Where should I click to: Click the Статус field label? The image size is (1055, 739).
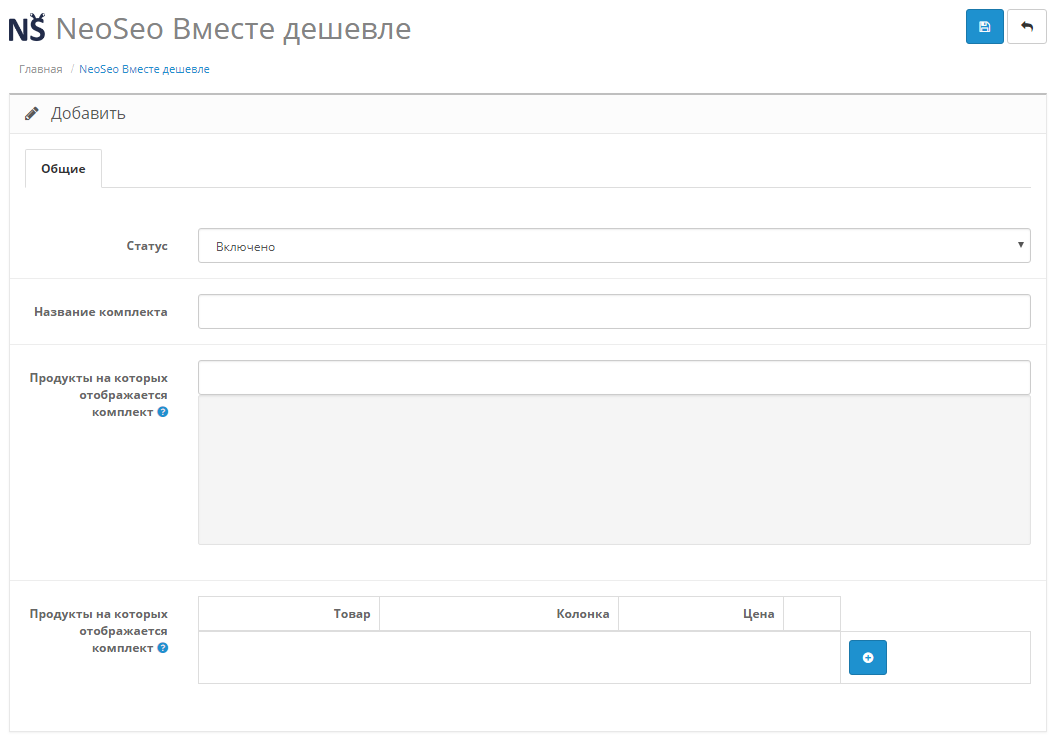click(147, 246)
